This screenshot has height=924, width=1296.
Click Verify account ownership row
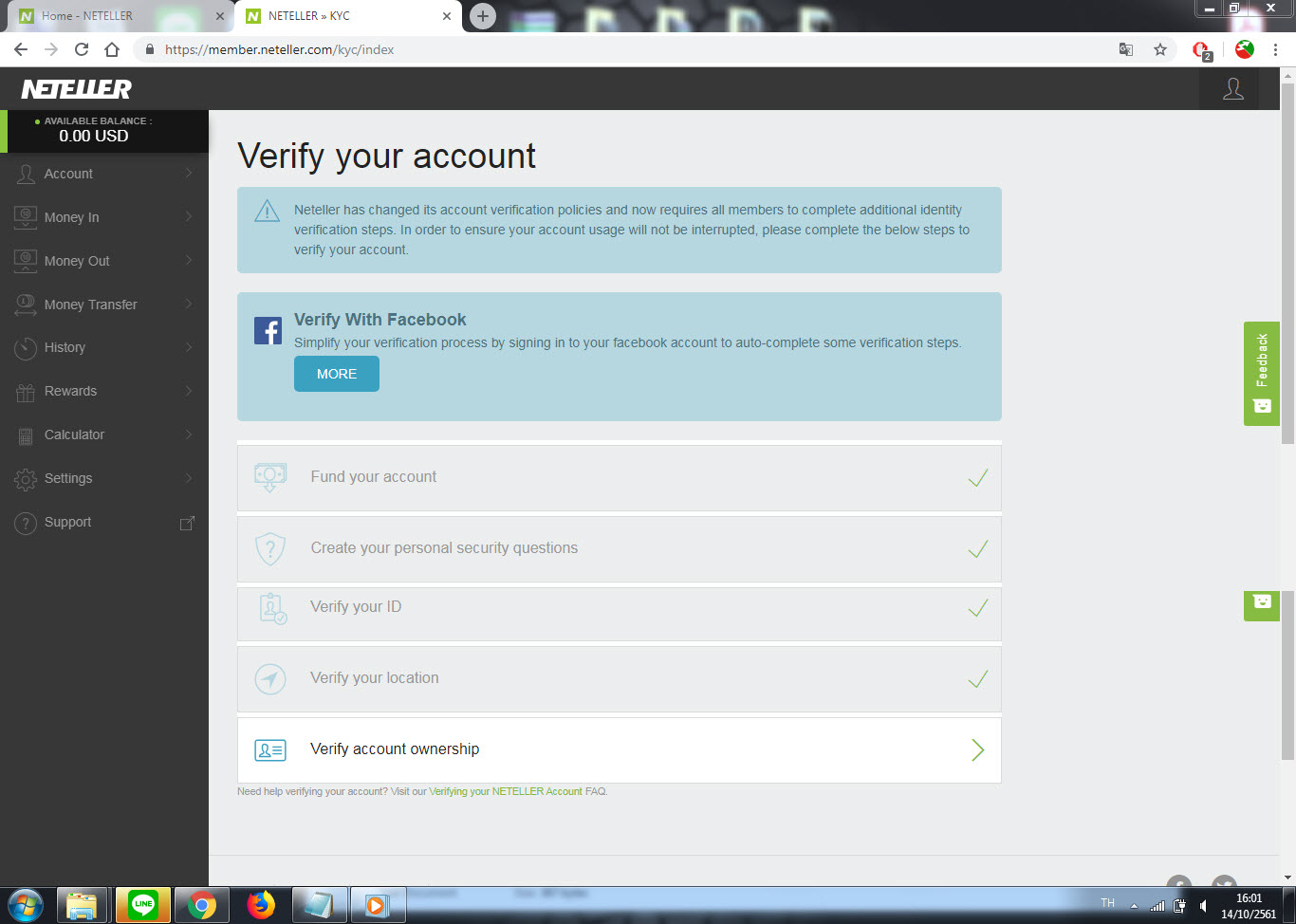click(x=619, y=750)
